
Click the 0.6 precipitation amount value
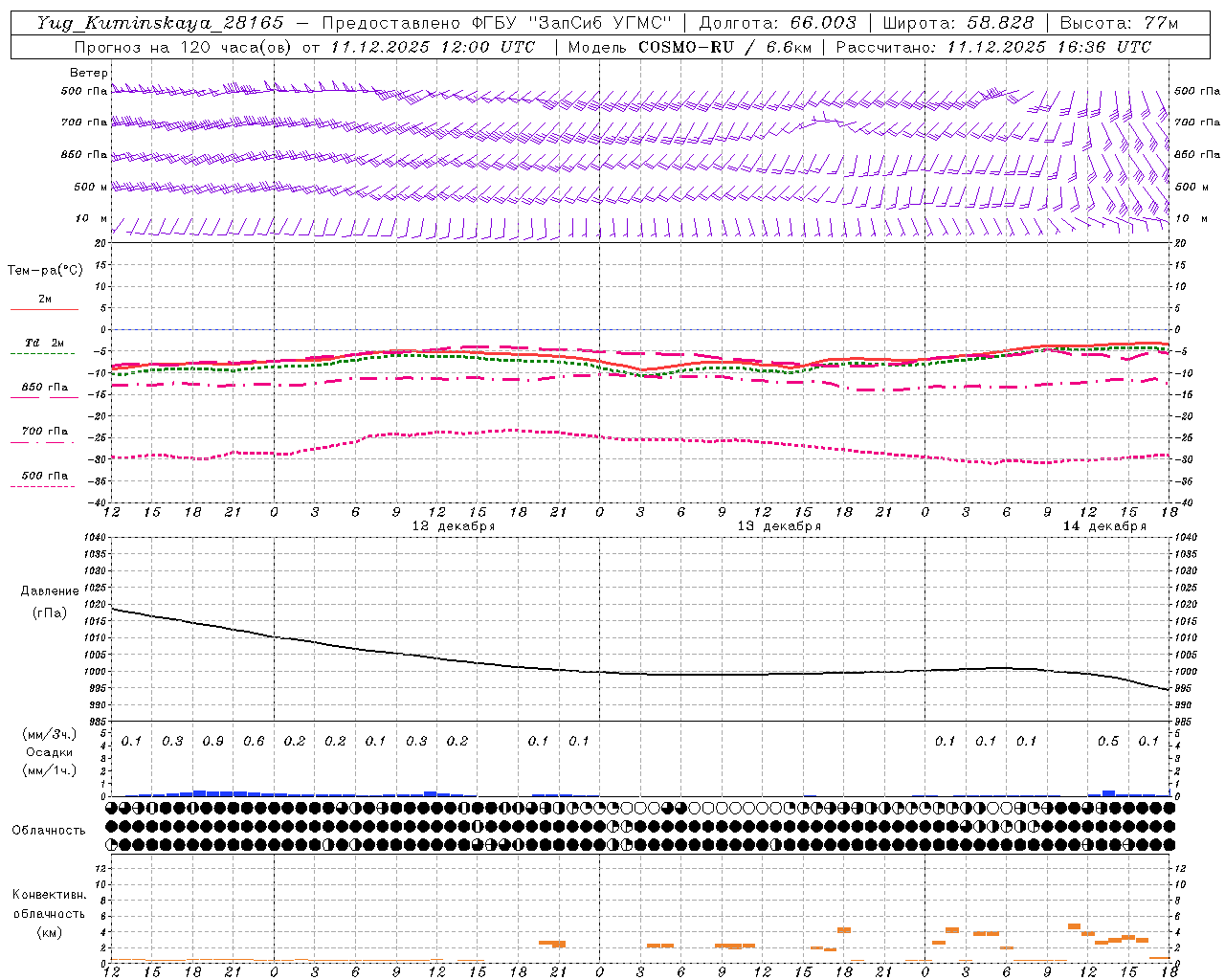[254, 742]
